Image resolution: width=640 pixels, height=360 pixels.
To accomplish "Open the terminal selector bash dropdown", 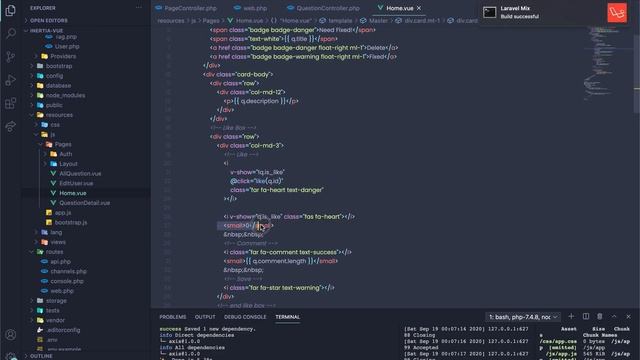I will pyautogui.click(x=523, y=317).
